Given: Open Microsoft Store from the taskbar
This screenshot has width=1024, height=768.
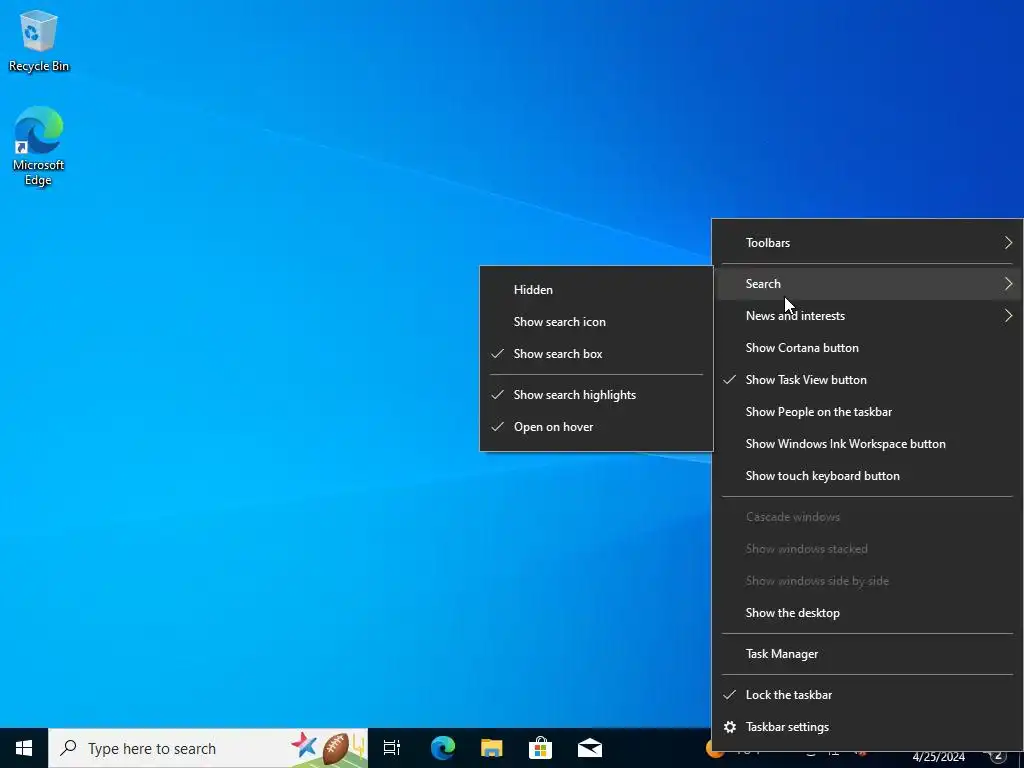Looking at the screenshot, I should pyautogui.click(x=541, y=748).
